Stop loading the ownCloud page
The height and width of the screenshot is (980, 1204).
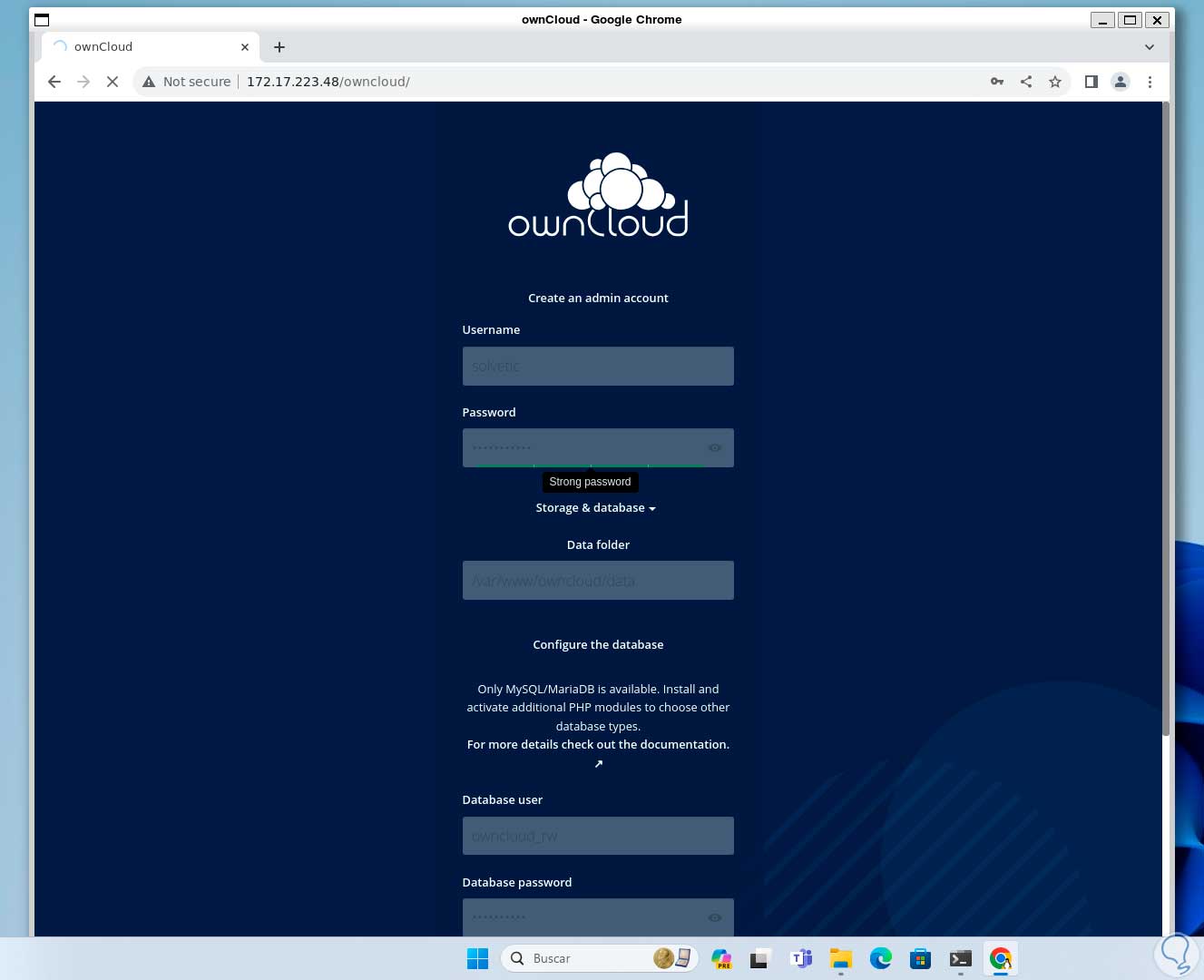pos(113,82)
